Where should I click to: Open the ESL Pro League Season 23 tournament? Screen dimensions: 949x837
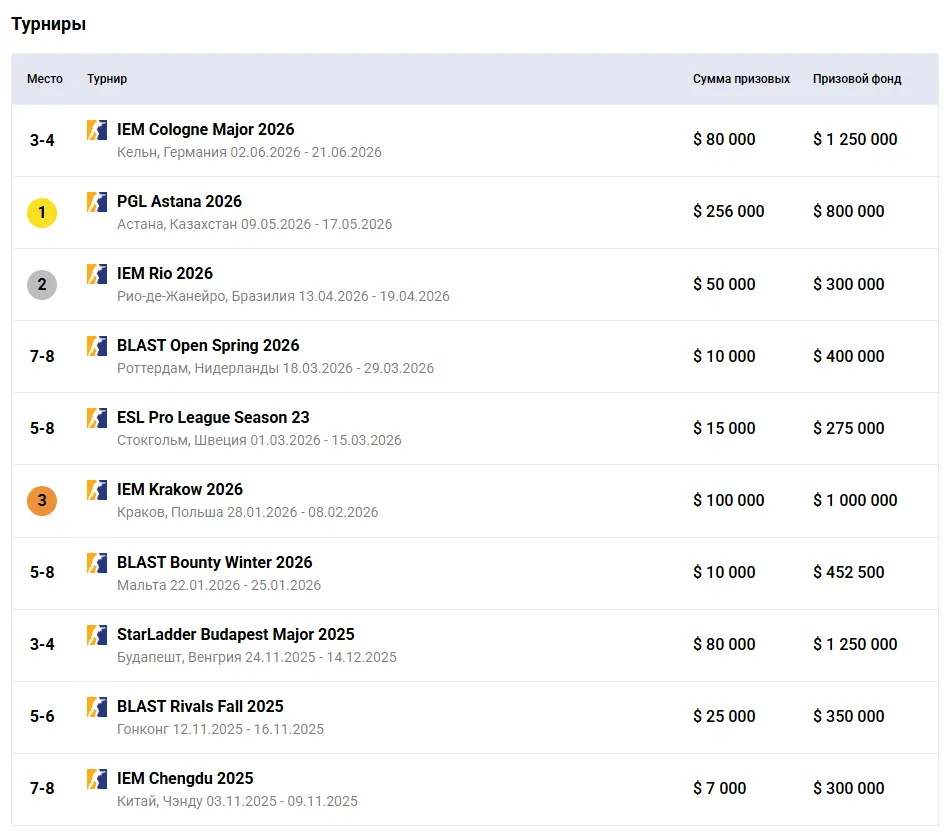point(213,418)
